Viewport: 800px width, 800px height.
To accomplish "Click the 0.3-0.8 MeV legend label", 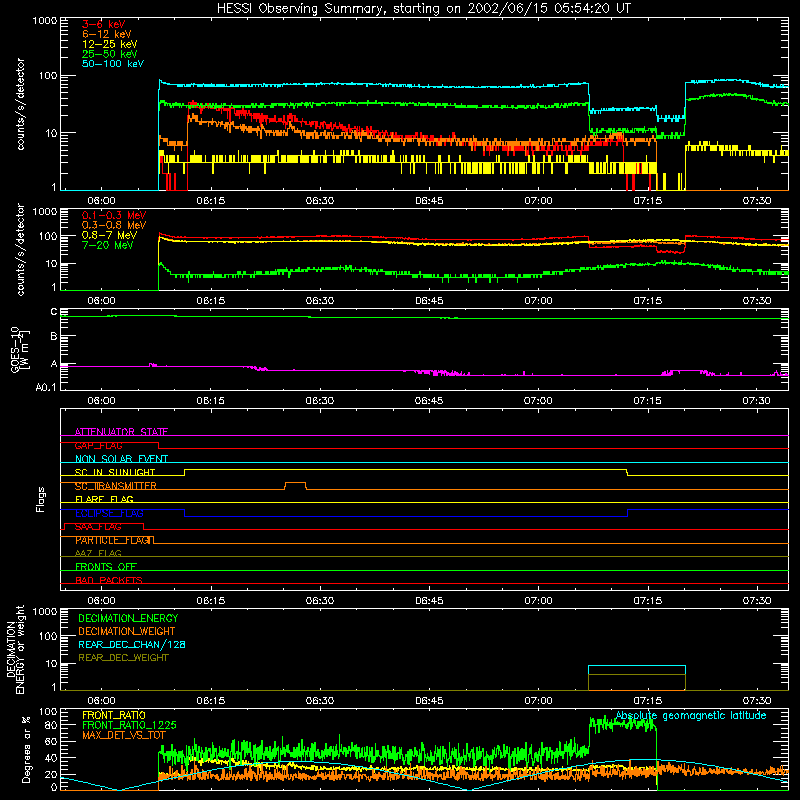I will pyautogui.click(x=114, y=225).
